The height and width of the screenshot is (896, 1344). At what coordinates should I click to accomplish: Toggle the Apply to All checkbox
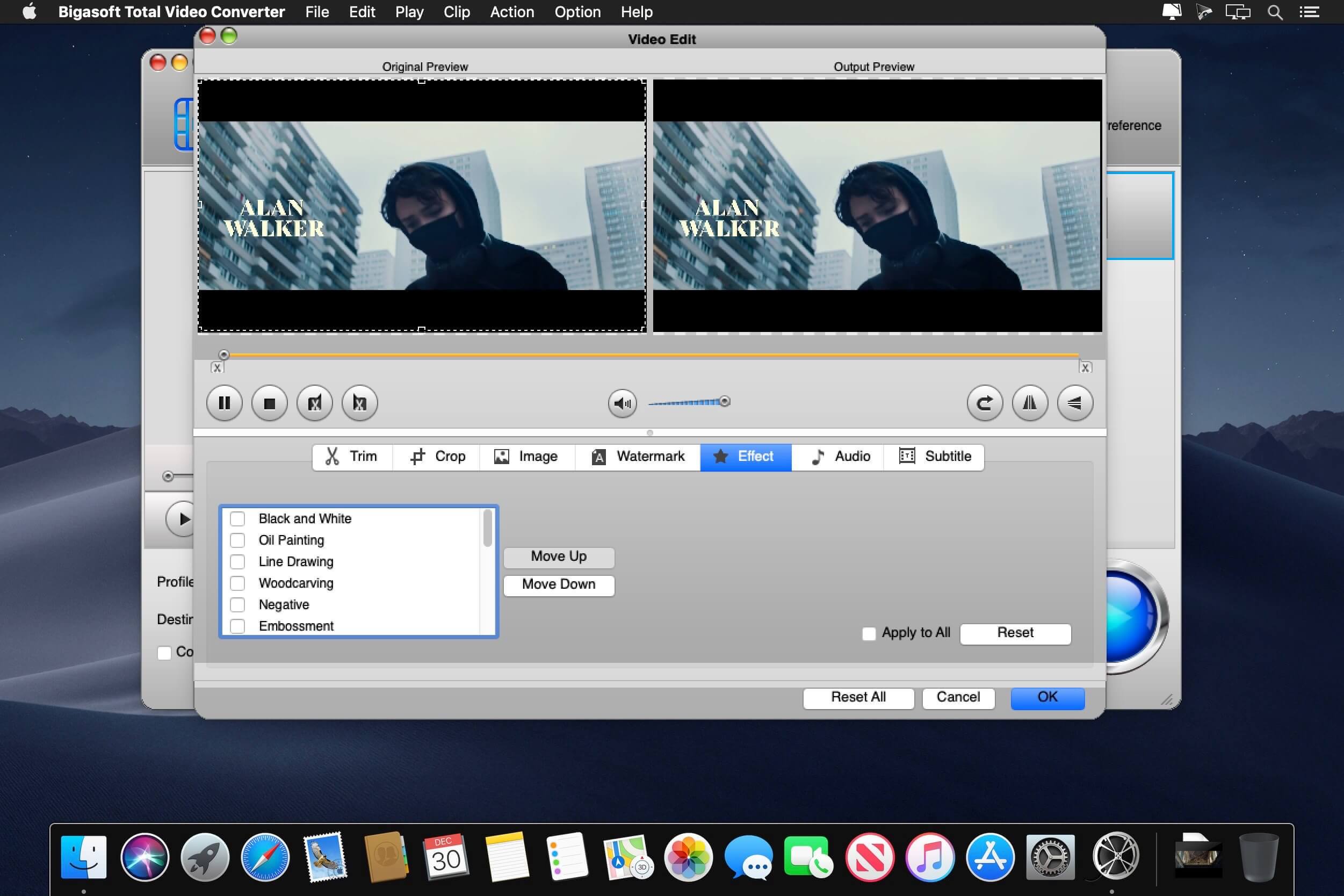(869, 634)
